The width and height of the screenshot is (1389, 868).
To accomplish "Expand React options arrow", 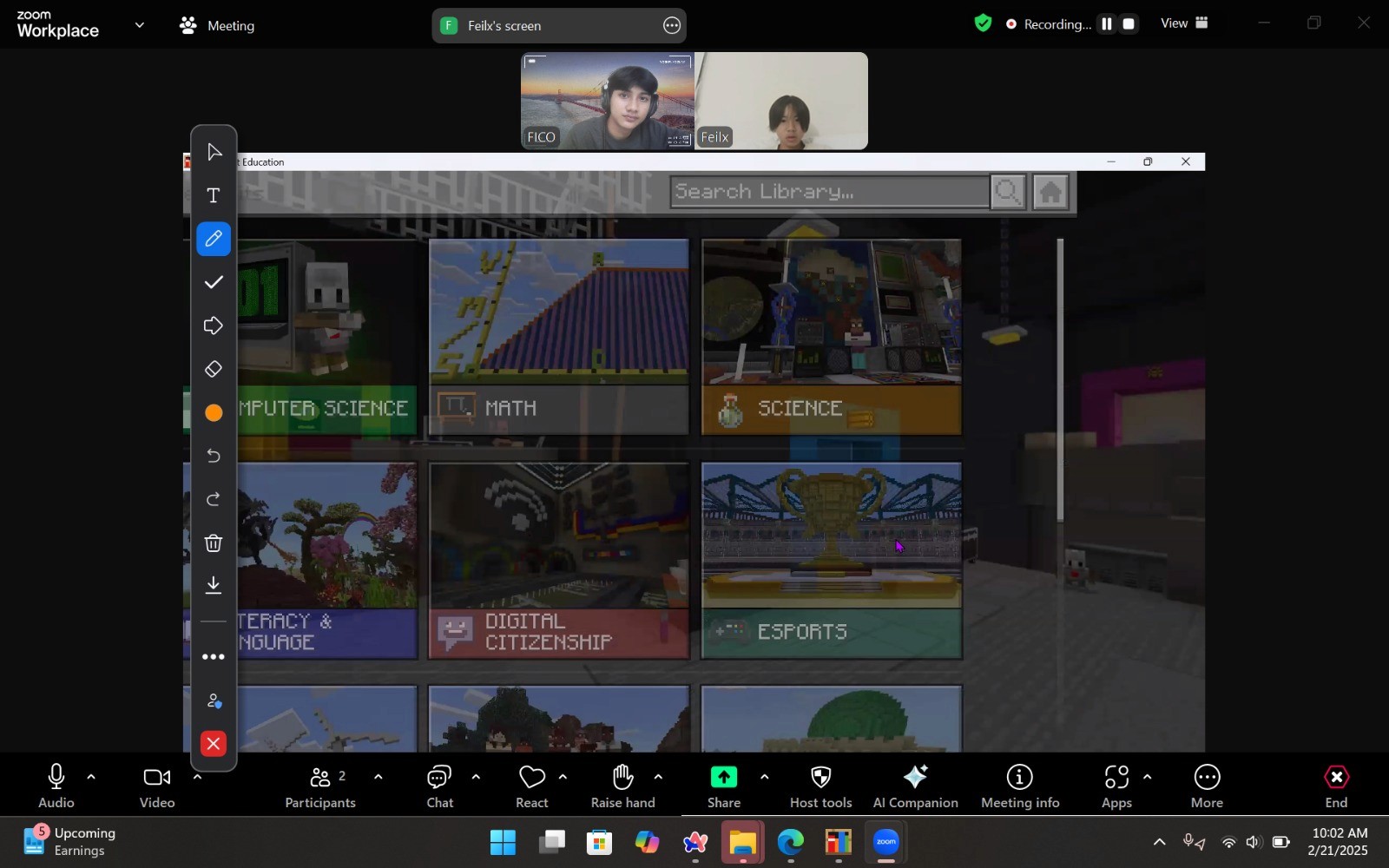I will click(x=563, y=778).
